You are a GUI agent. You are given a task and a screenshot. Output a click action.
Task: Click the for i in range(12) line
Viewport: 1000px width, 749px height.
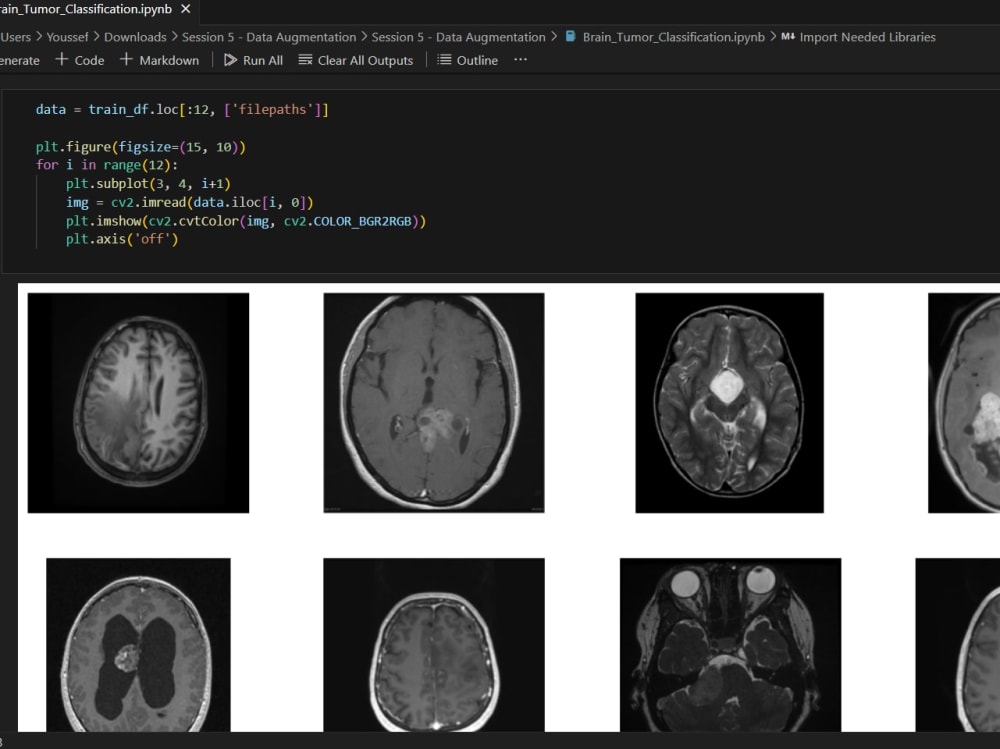(107, 165)
